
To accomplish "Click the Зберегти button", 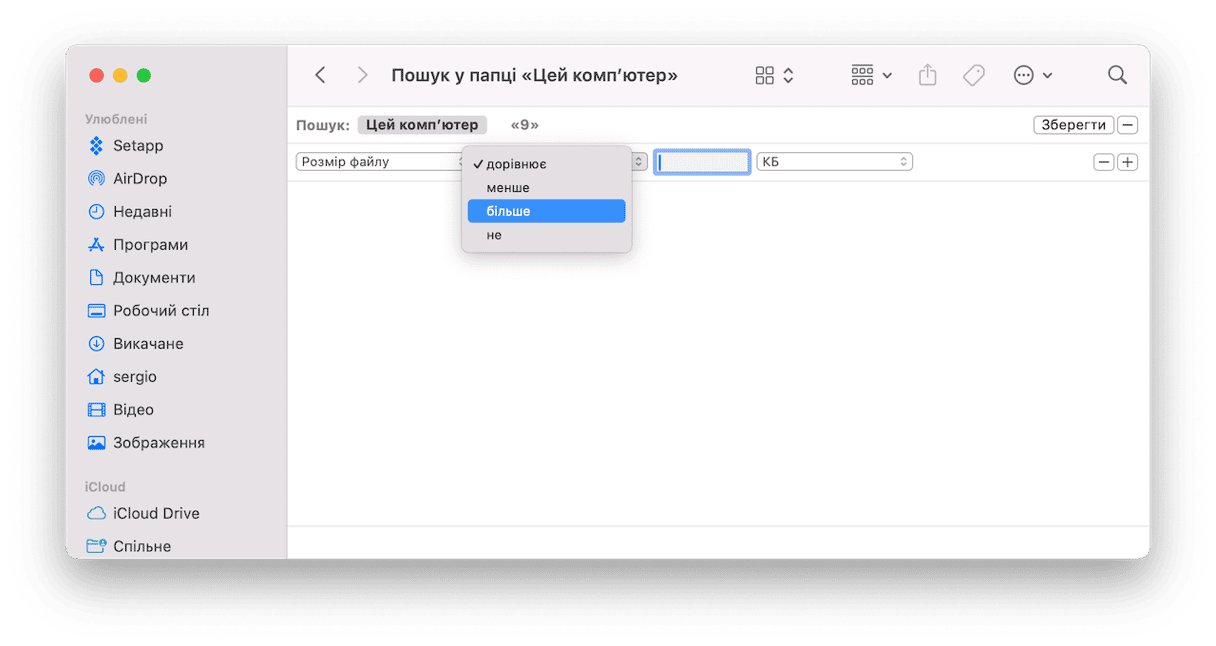I will (x=1073, y=125).
